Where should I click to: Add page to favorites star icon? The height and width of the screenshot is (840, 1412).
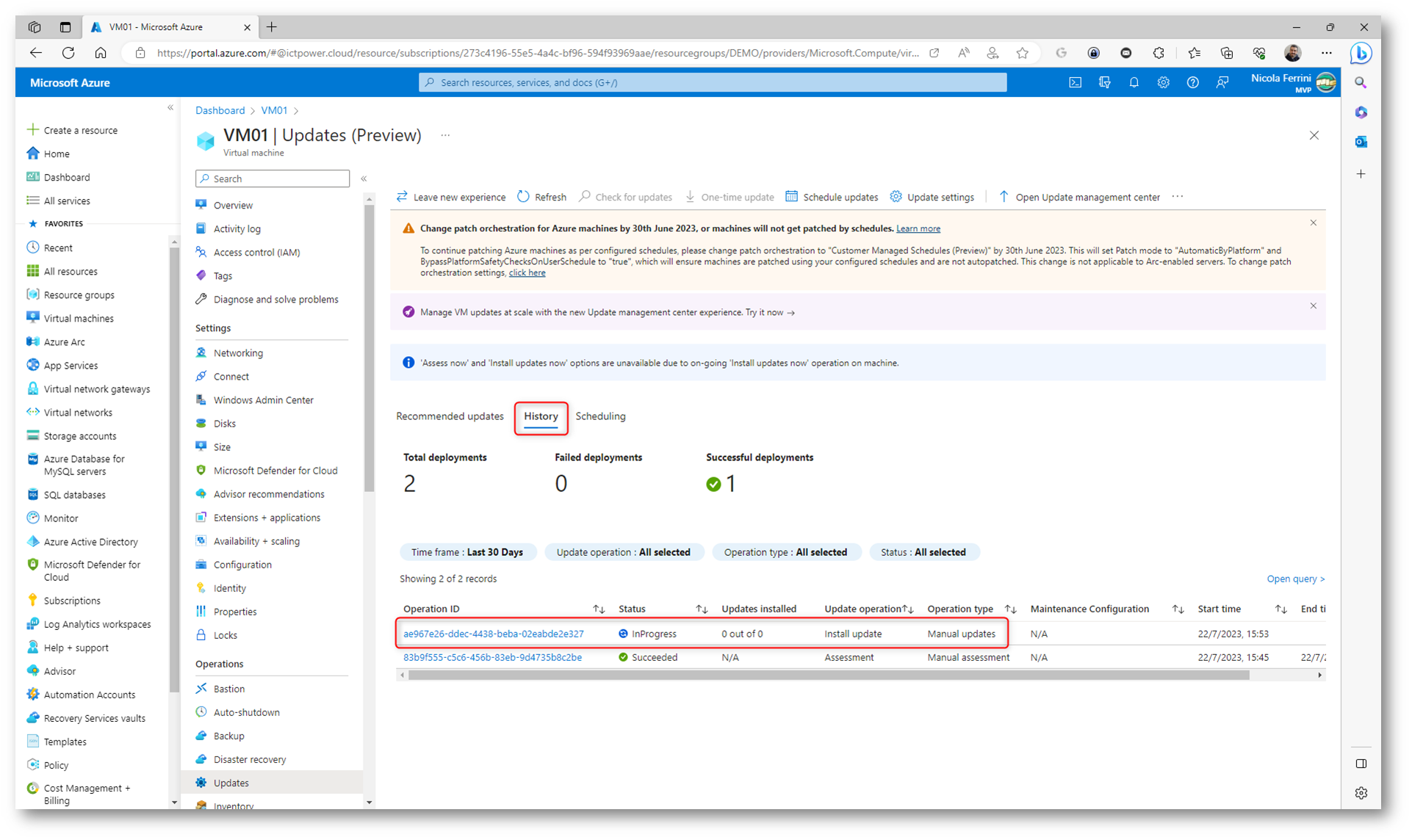(1023, 53)
